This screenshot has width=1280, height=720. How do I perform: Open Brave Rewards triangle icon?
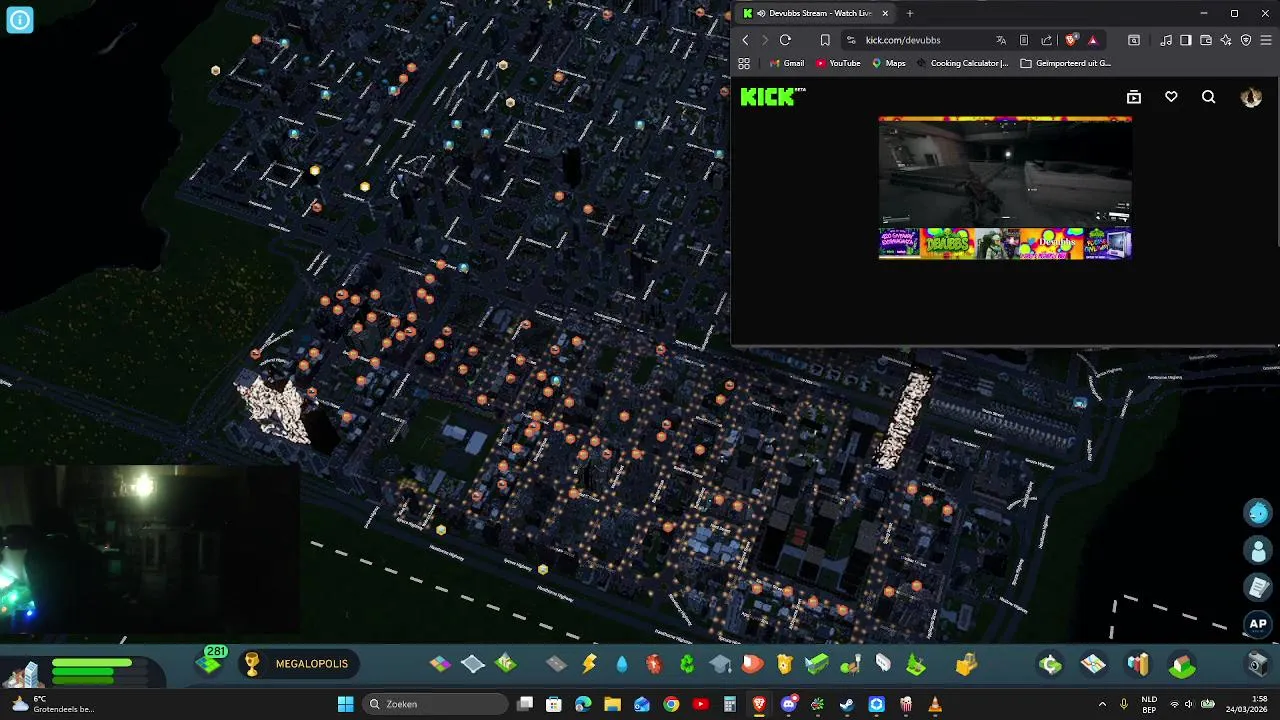[1092, 40]
